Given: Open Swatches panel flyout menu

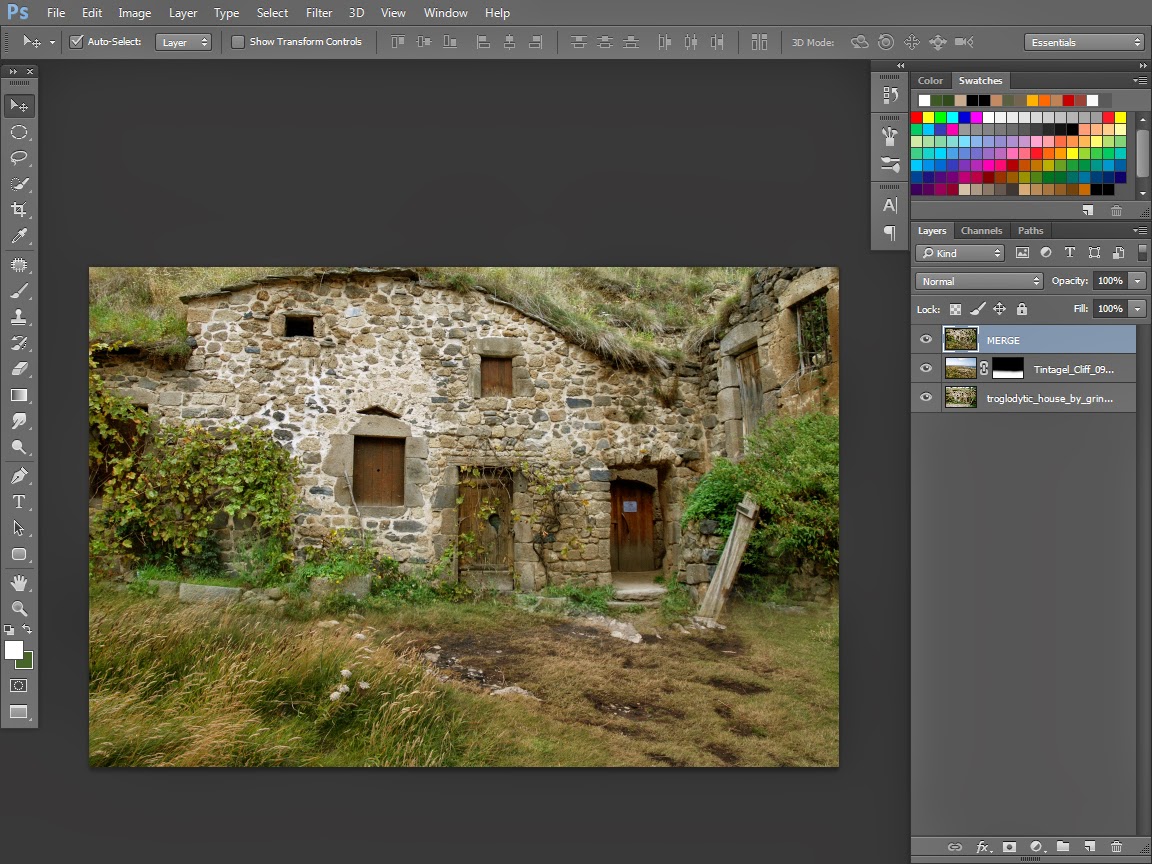Looking at the screenshot, I should pos(1140,81).
